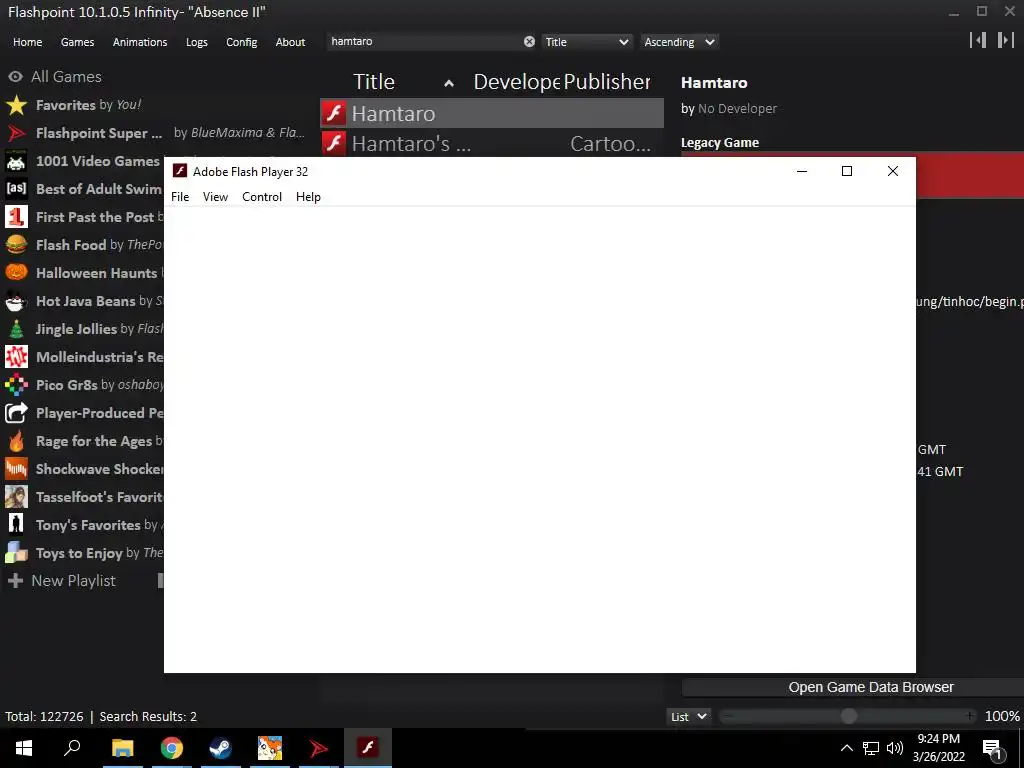The image size is (1024, 768).
Task: Open the Windows Start menu
Action: point(24,748)
